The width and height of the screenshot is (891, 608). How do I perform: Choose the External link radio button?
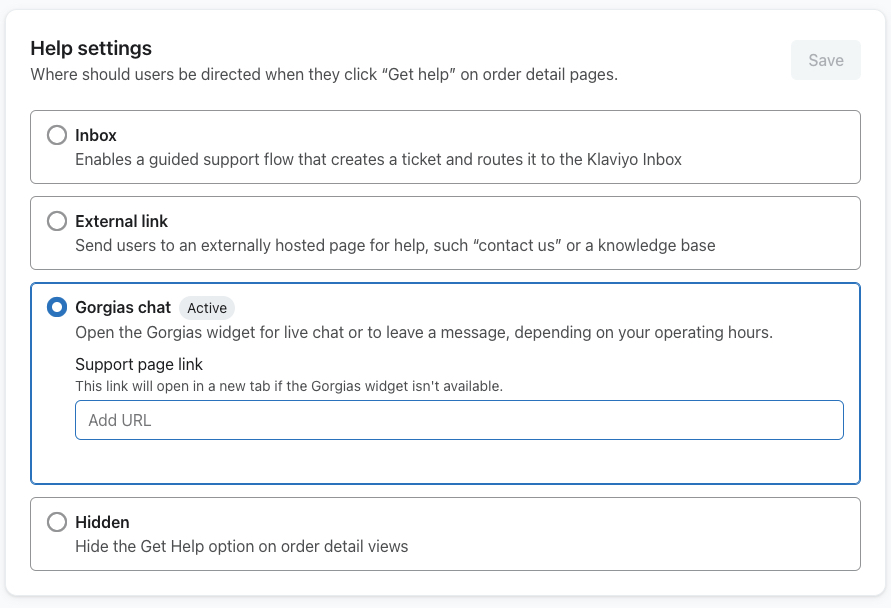click(58, 221)
